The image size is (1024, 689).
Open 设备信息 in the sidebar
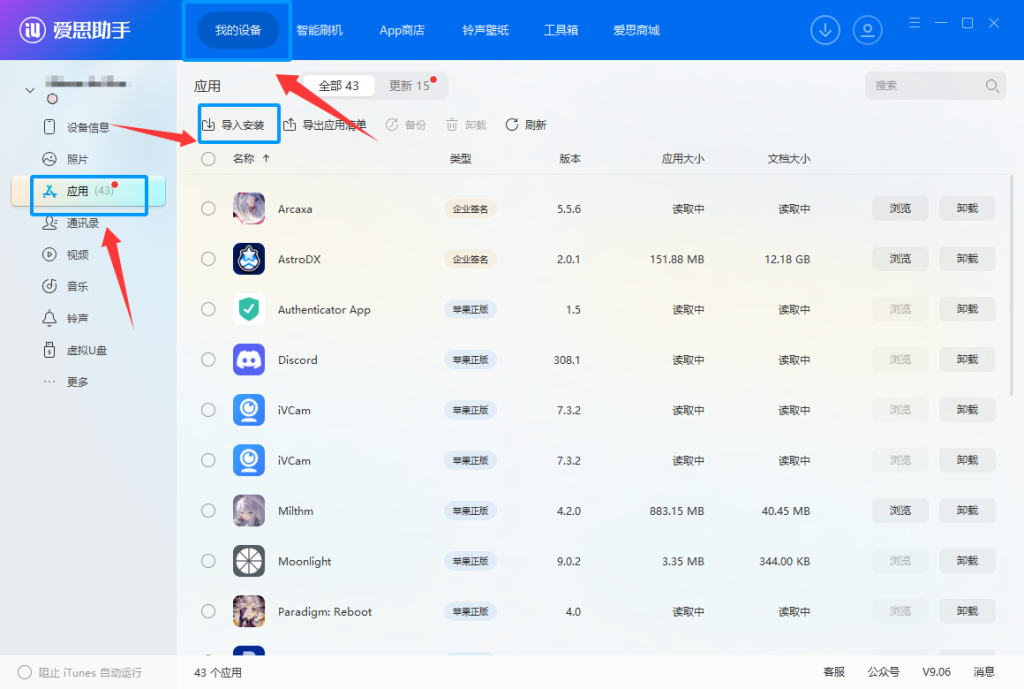pos(76,127)
